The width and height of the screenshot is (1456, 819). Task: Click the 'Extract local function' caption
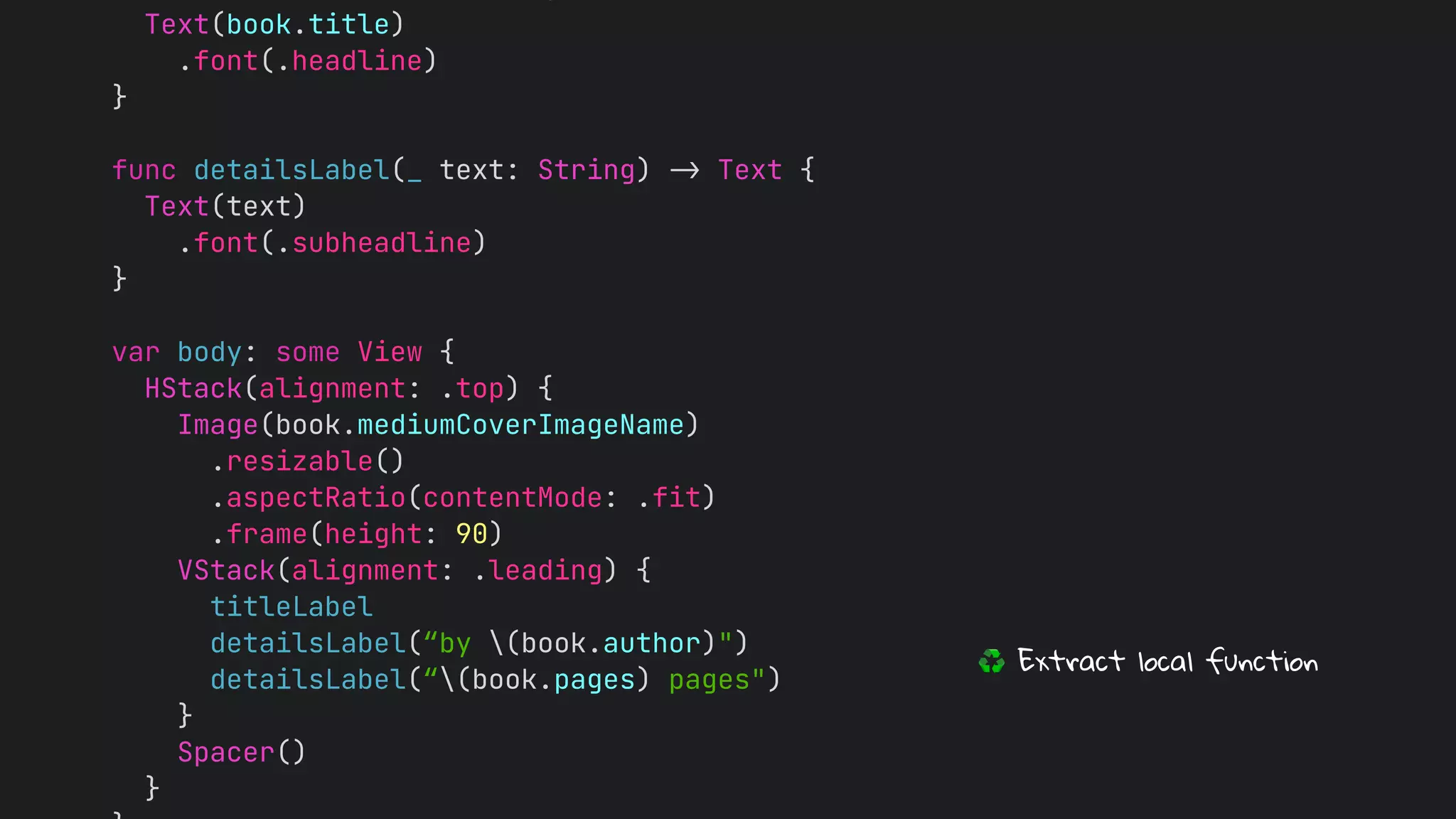pyautogui.click(x=1167, y=661)
